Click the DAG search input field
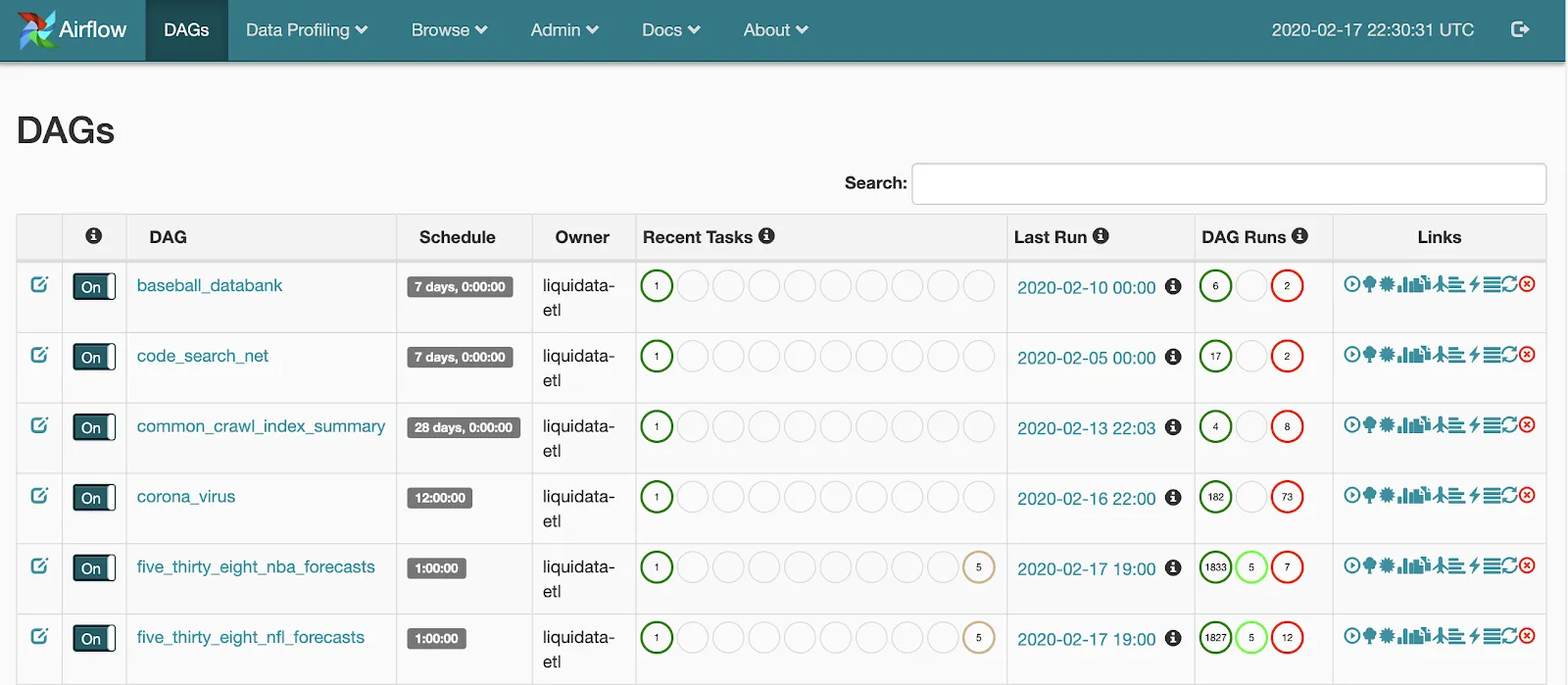The height and width of the screenshot is (685, 1568). (1229, 183)
